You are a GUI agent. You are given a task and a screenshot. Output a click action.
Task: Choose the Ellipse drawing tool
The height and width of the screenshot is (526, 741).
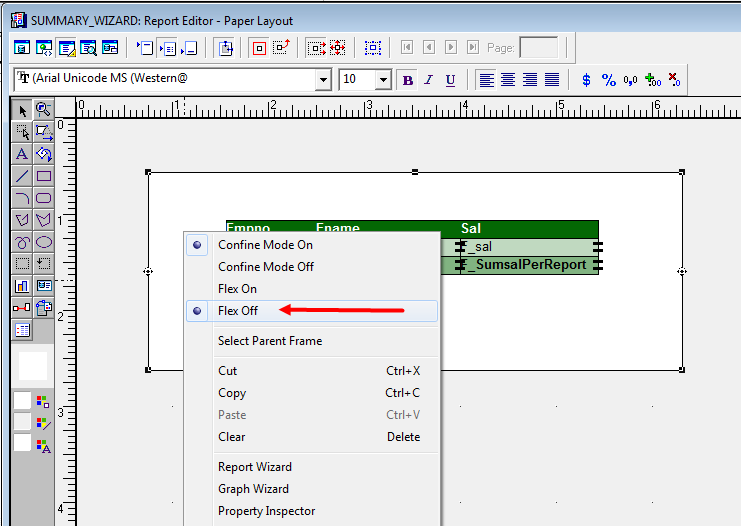tap(43, 242)
